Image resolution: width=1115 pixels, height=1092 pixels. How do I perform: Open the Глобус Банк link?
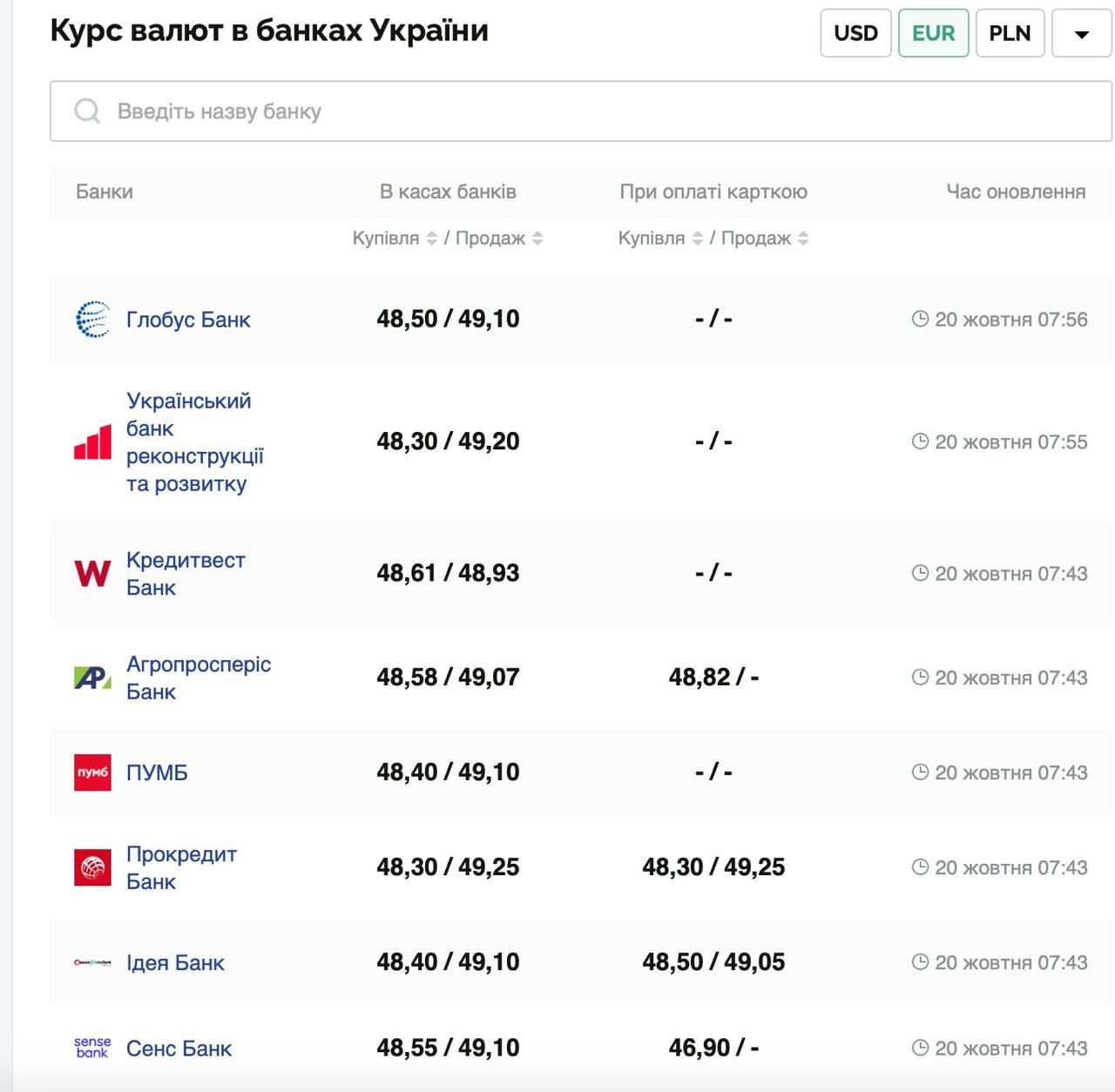click(188, 320)
